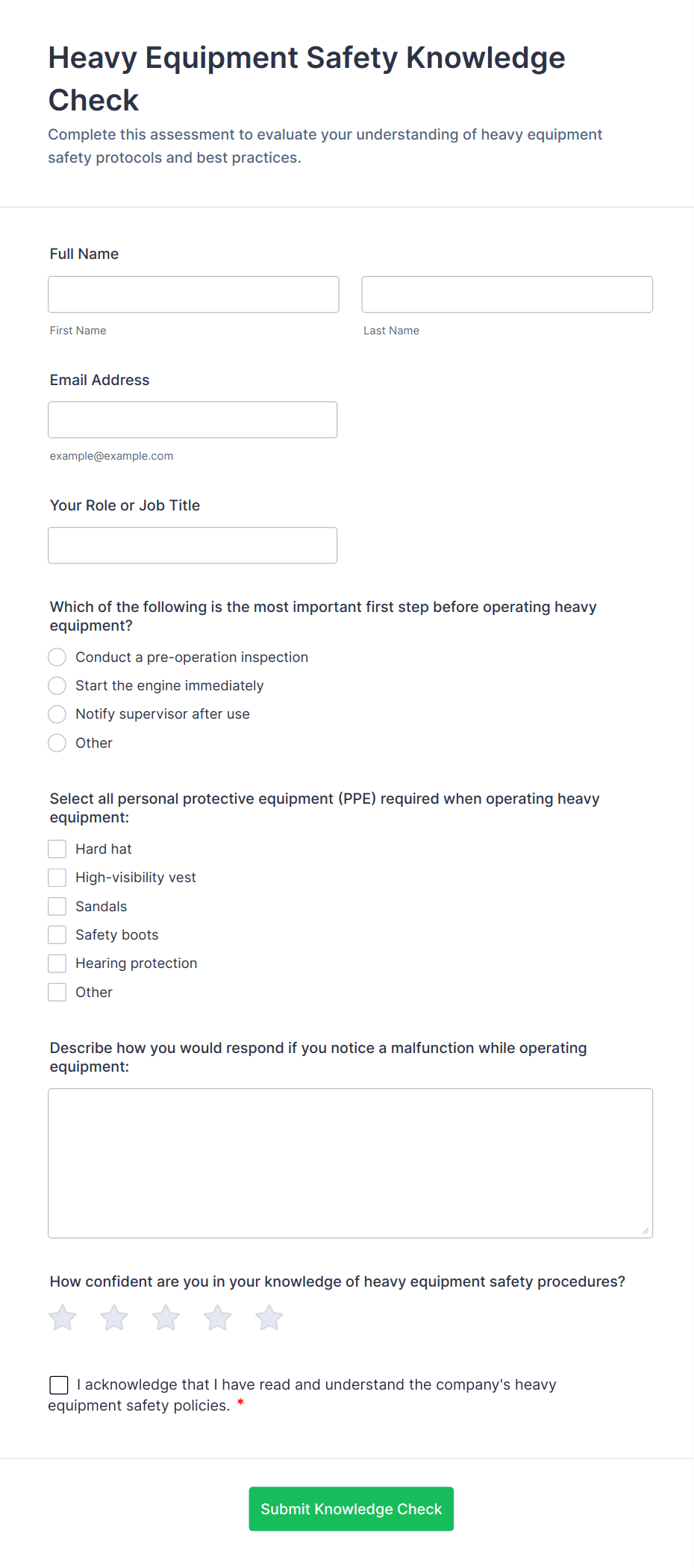Select the first star confidence rating

(63, 1317)
